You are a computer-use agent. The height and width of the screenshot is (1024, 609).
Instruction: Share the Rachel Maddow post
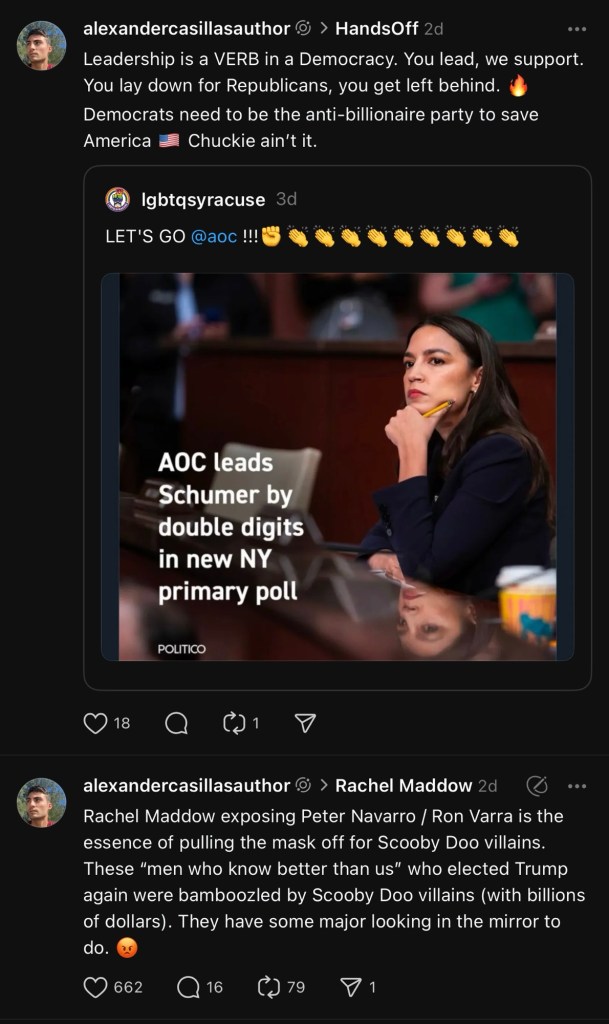pos(351,987)
